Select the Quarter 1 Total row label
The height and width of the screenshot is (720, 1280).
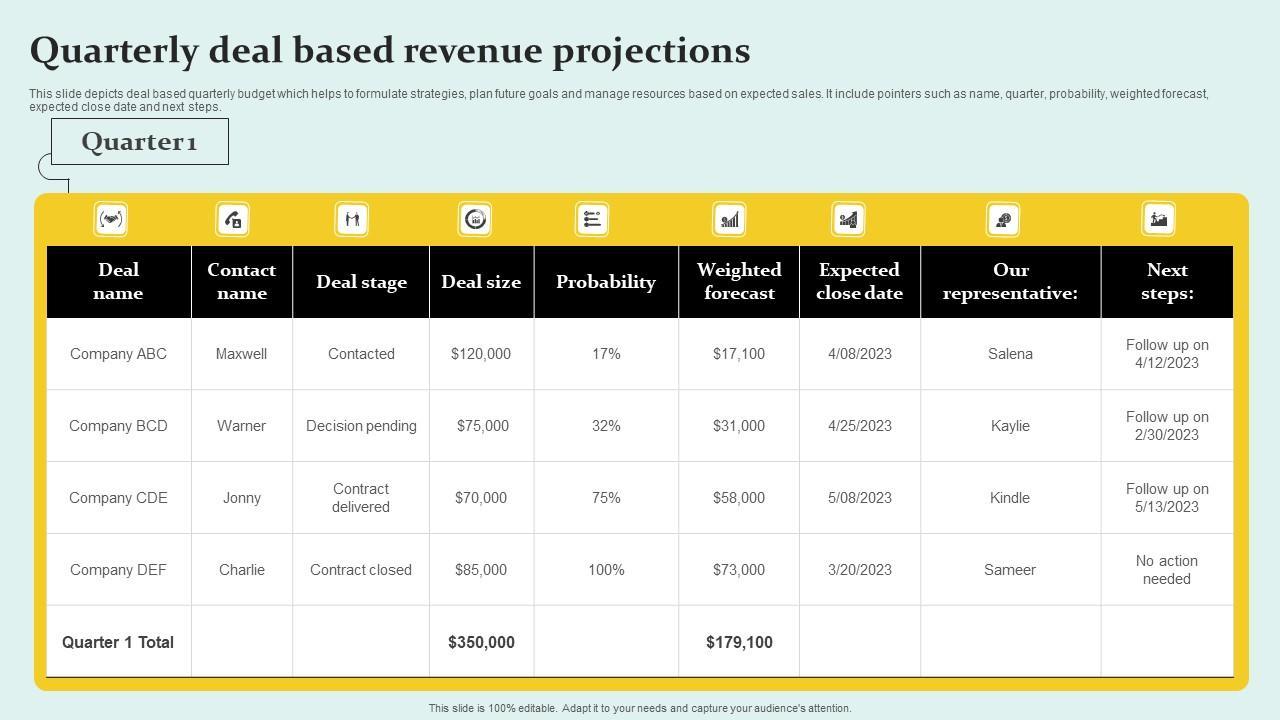coord(118,642)
